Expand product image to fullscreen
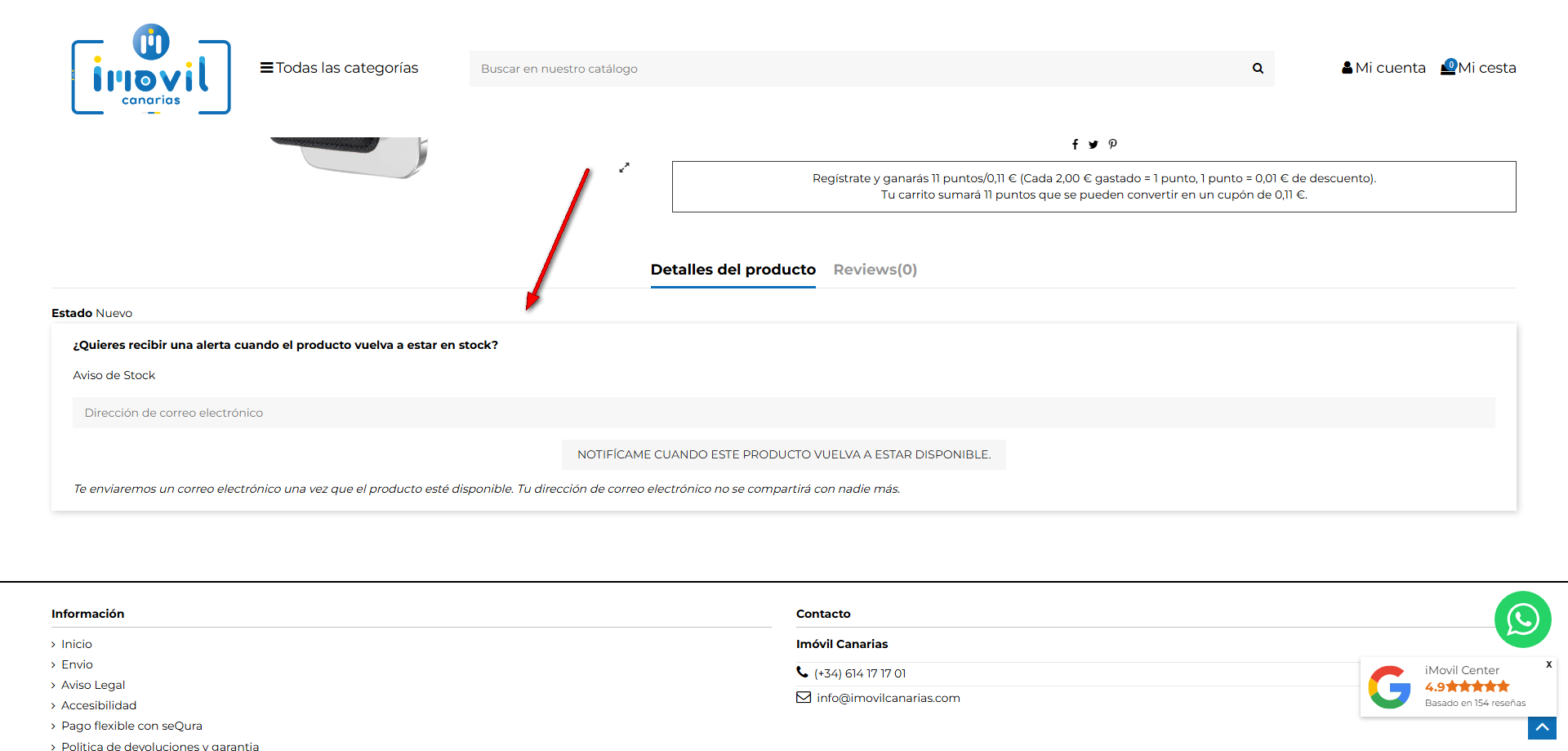This screenshot has width=1568, height=751. [x=624, y=168]
